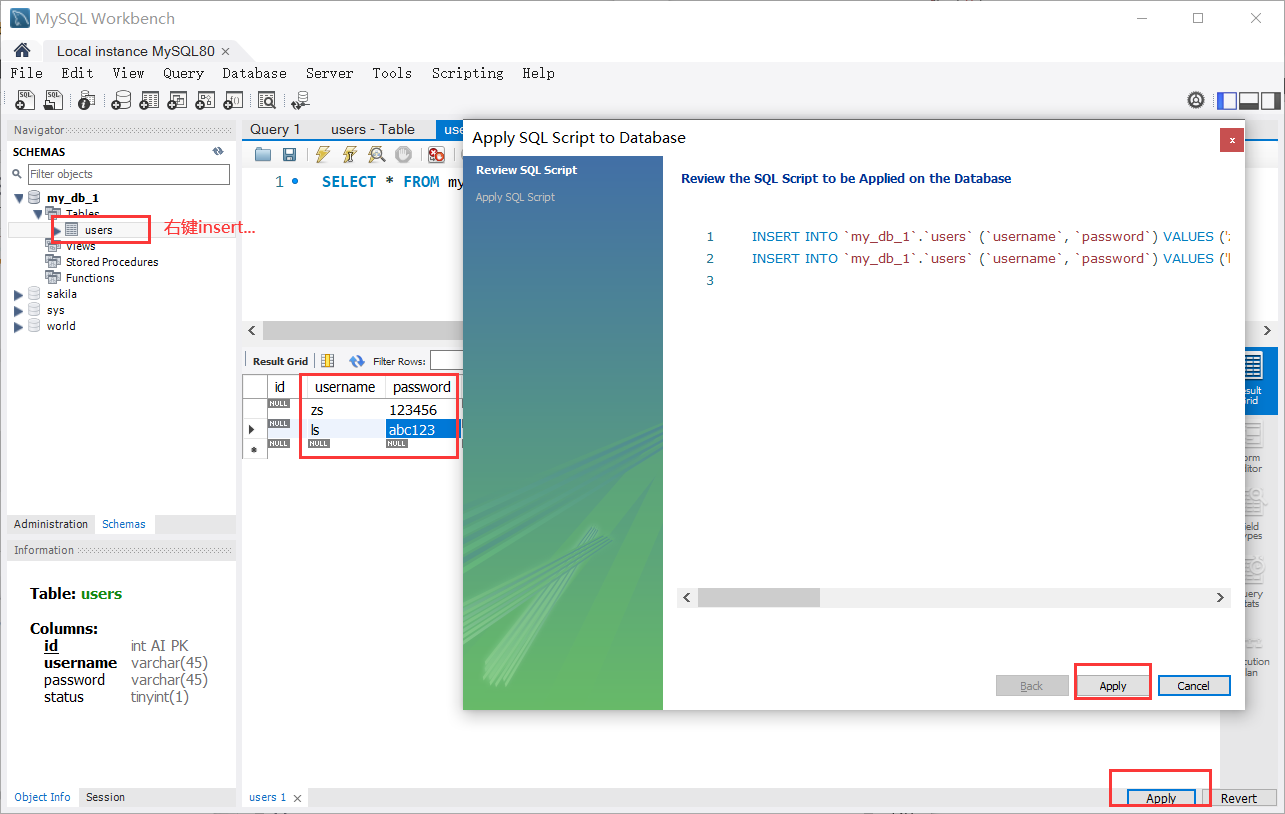Switch to the Query 1 tab
Viewport: 1285px width, 814px height.
[275, 129]
